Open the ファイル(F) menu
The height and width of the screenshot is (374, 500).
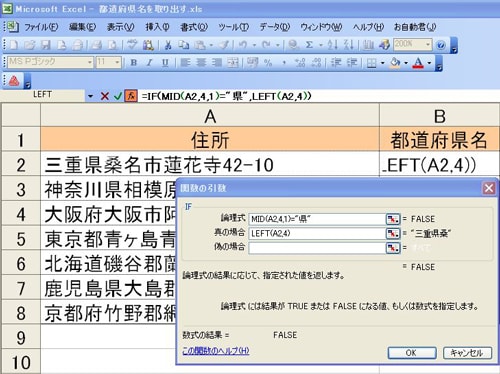pos(41,27)
